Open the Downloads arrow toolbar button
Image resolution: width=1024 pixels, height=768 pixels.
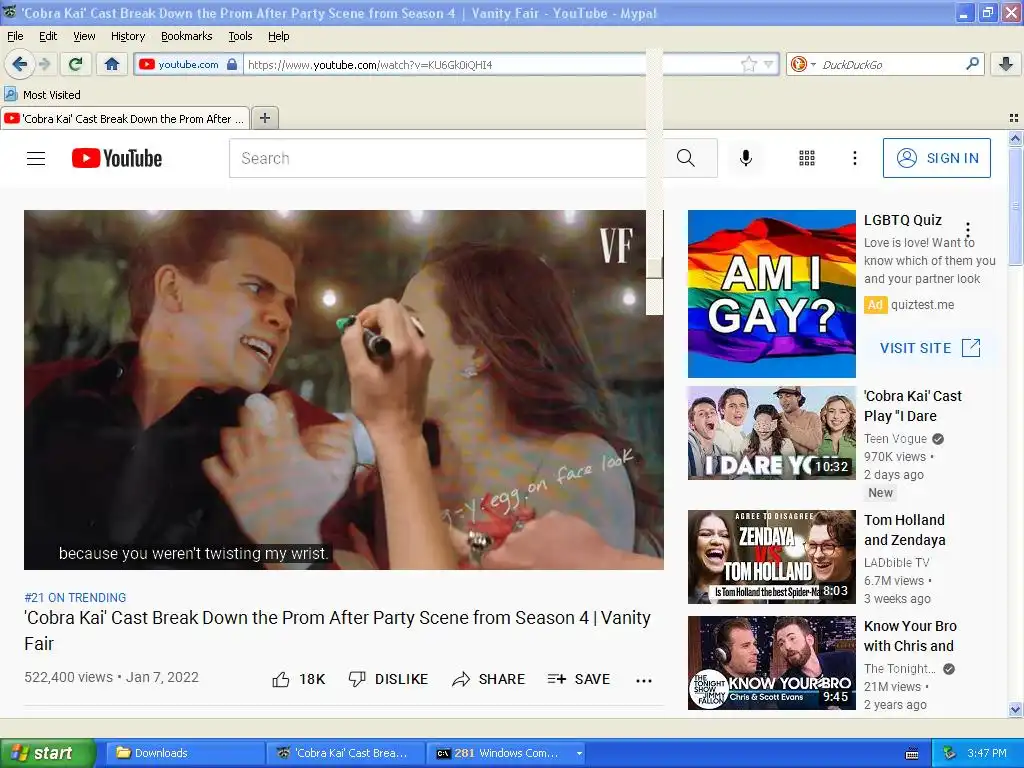[1006, 64]
